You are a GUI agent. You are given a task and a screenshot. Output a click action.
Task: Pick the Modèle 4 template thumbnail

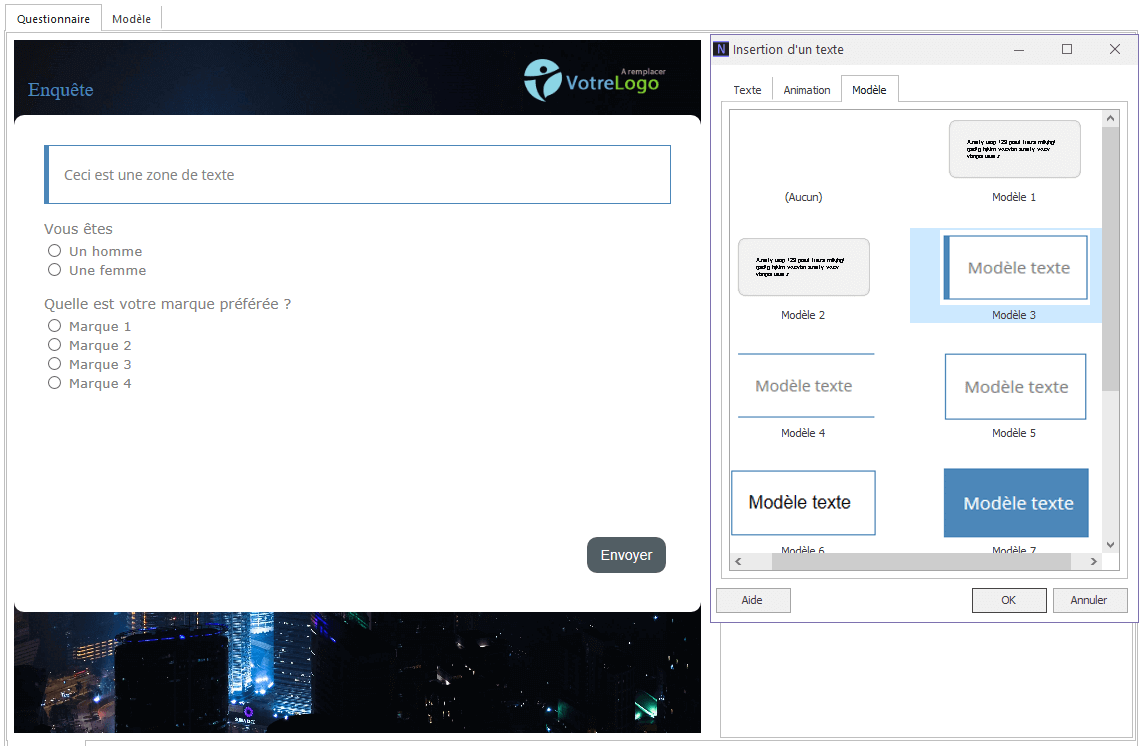coord(805,386)
